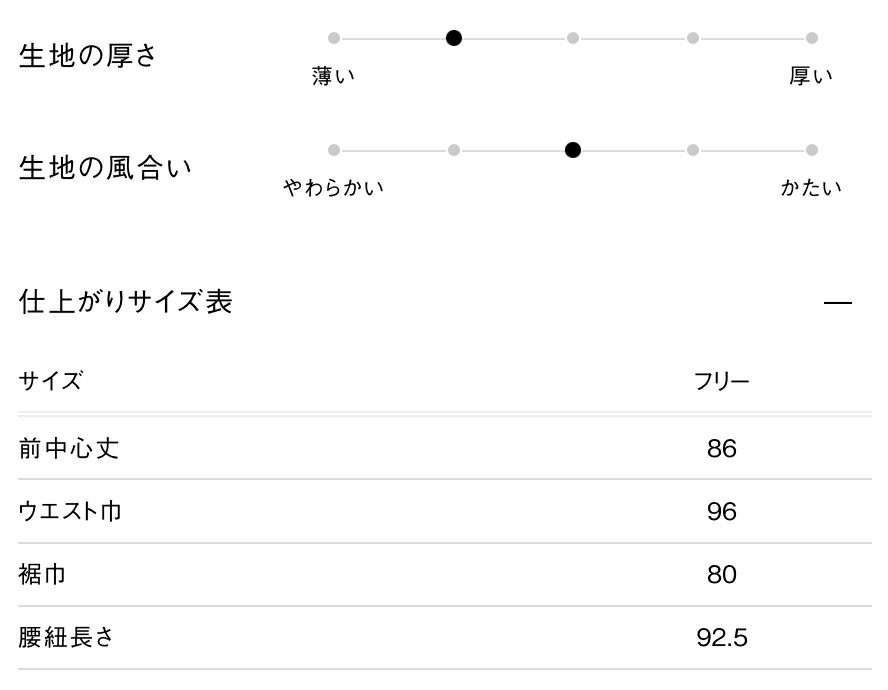The width and height of the screenshot is (888, 690).
Task: Select the rightmost dot above かたい
Action: pyautogui.click(x=812, y=150)
